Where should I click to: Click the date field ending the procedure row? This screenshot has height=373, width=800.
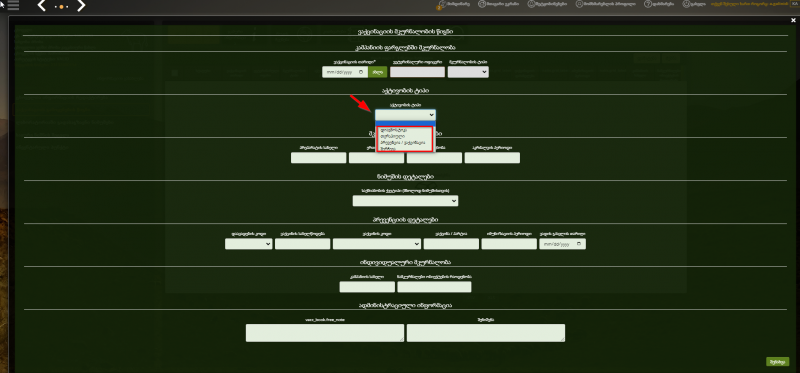click(562, 244)
